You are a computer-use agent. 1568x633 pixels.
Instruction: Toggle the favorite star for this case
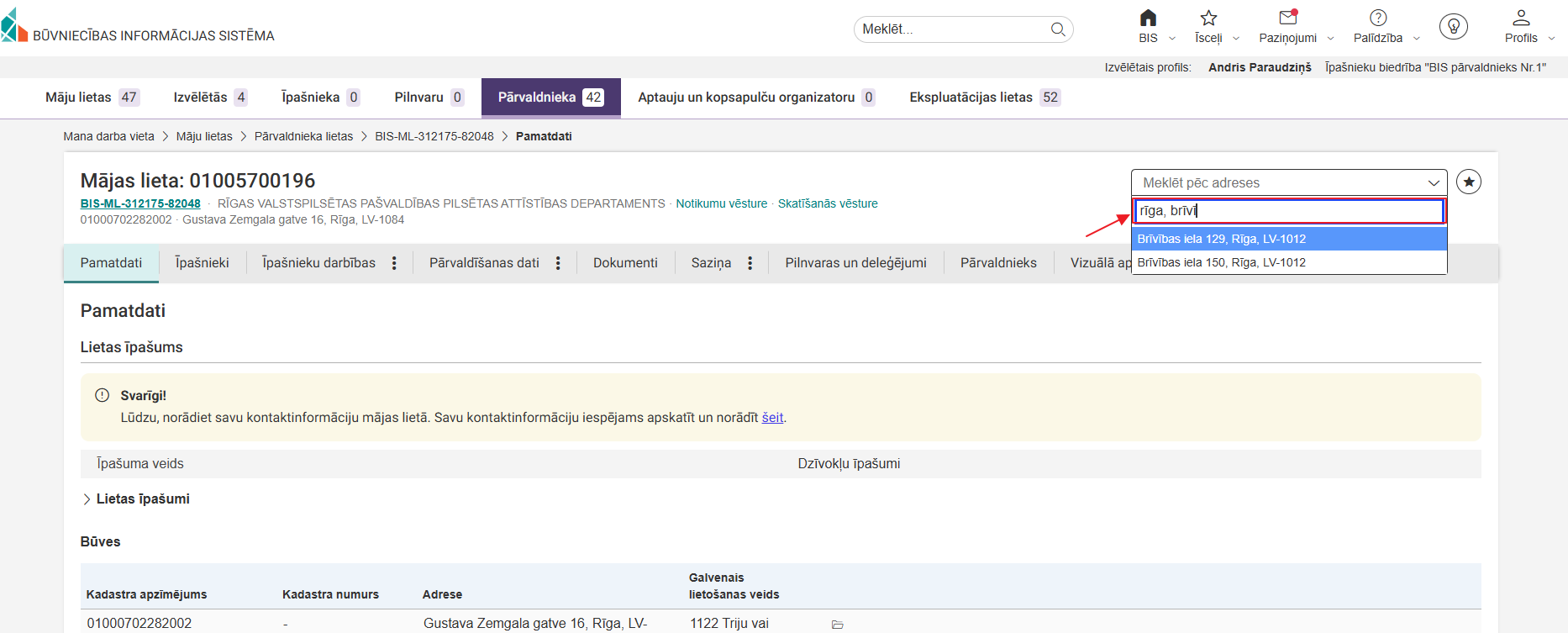[x=1468, y=182]
